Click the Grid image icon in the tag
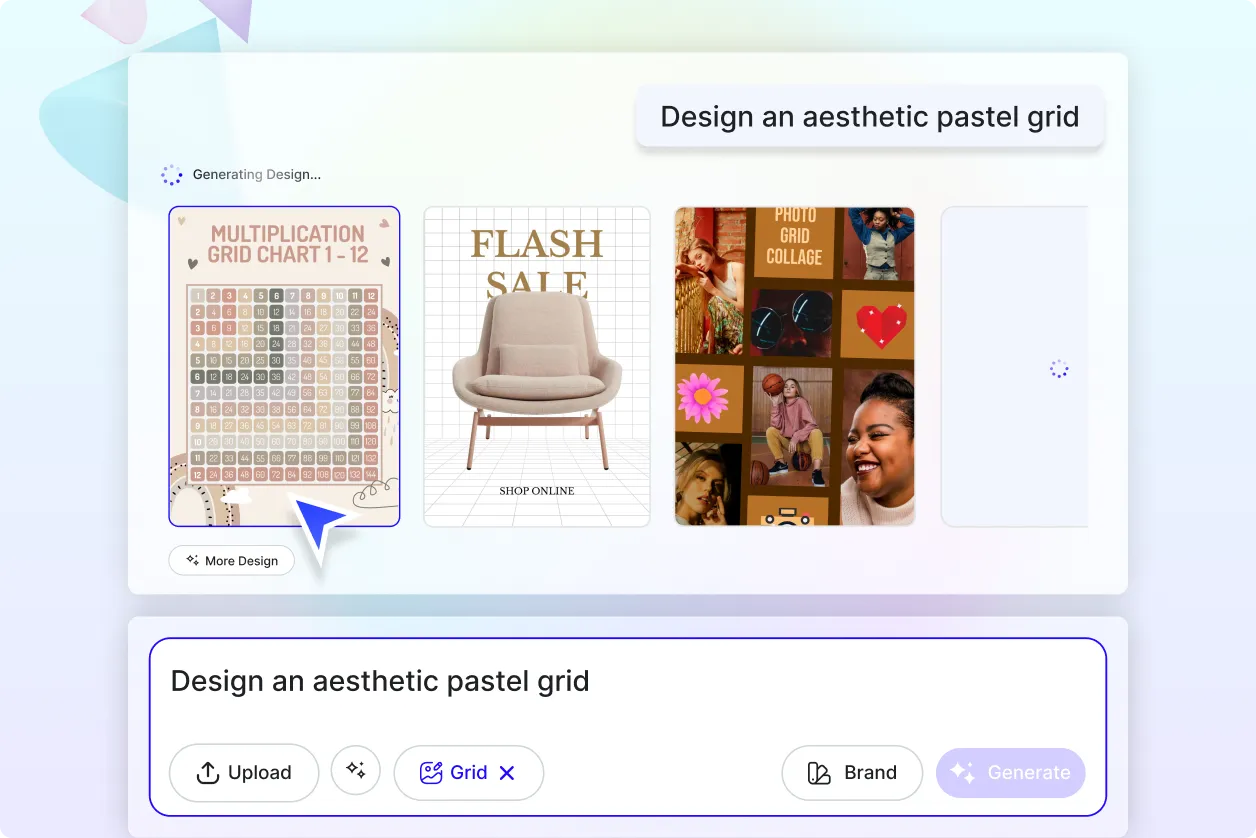The image size is (1256, 838). pos(431,773)
